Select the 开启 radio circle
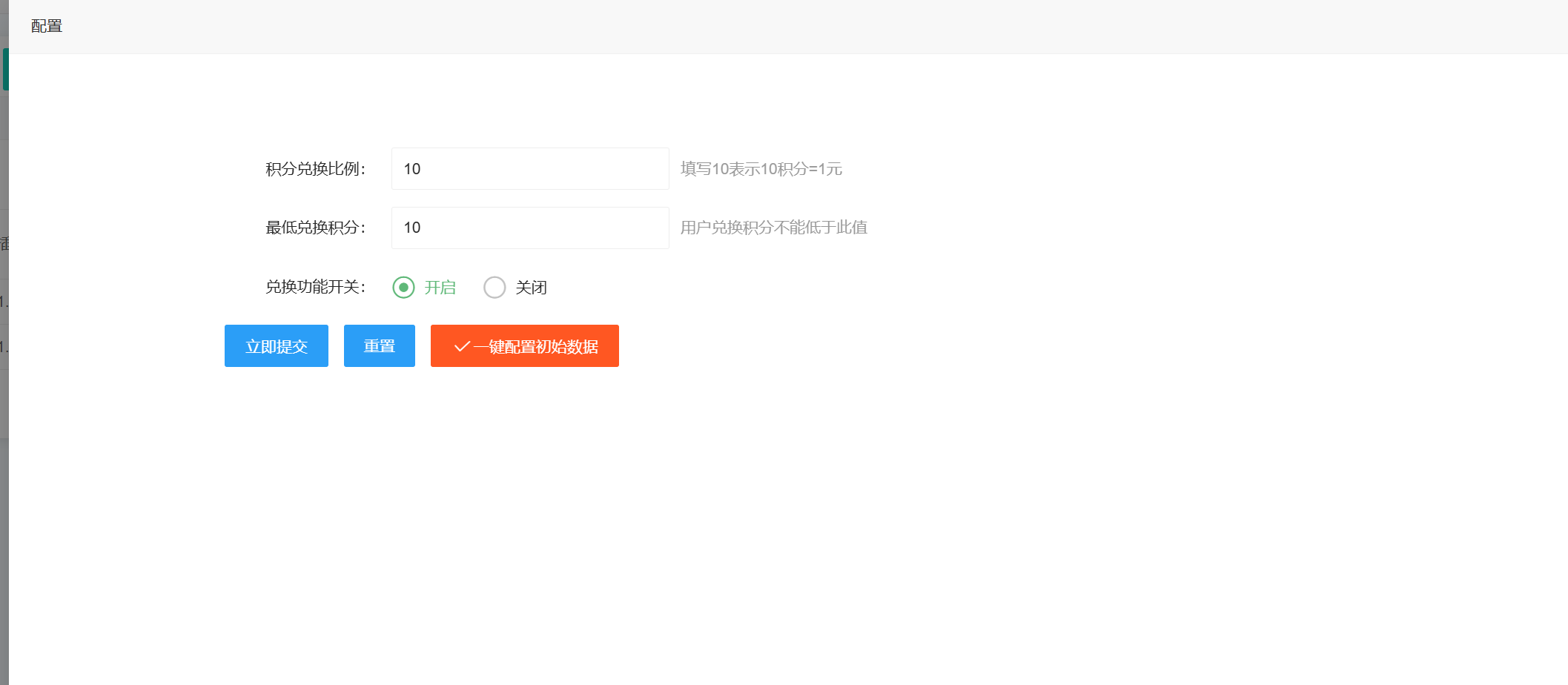The width and height of the screenshot is (1568, 685). (403, 288)
